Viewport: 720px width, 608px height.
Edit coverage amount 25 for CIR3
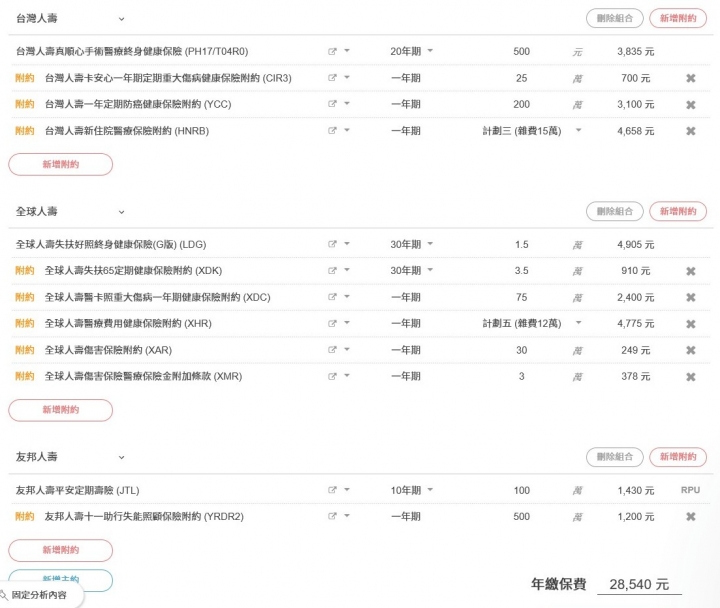521,78
